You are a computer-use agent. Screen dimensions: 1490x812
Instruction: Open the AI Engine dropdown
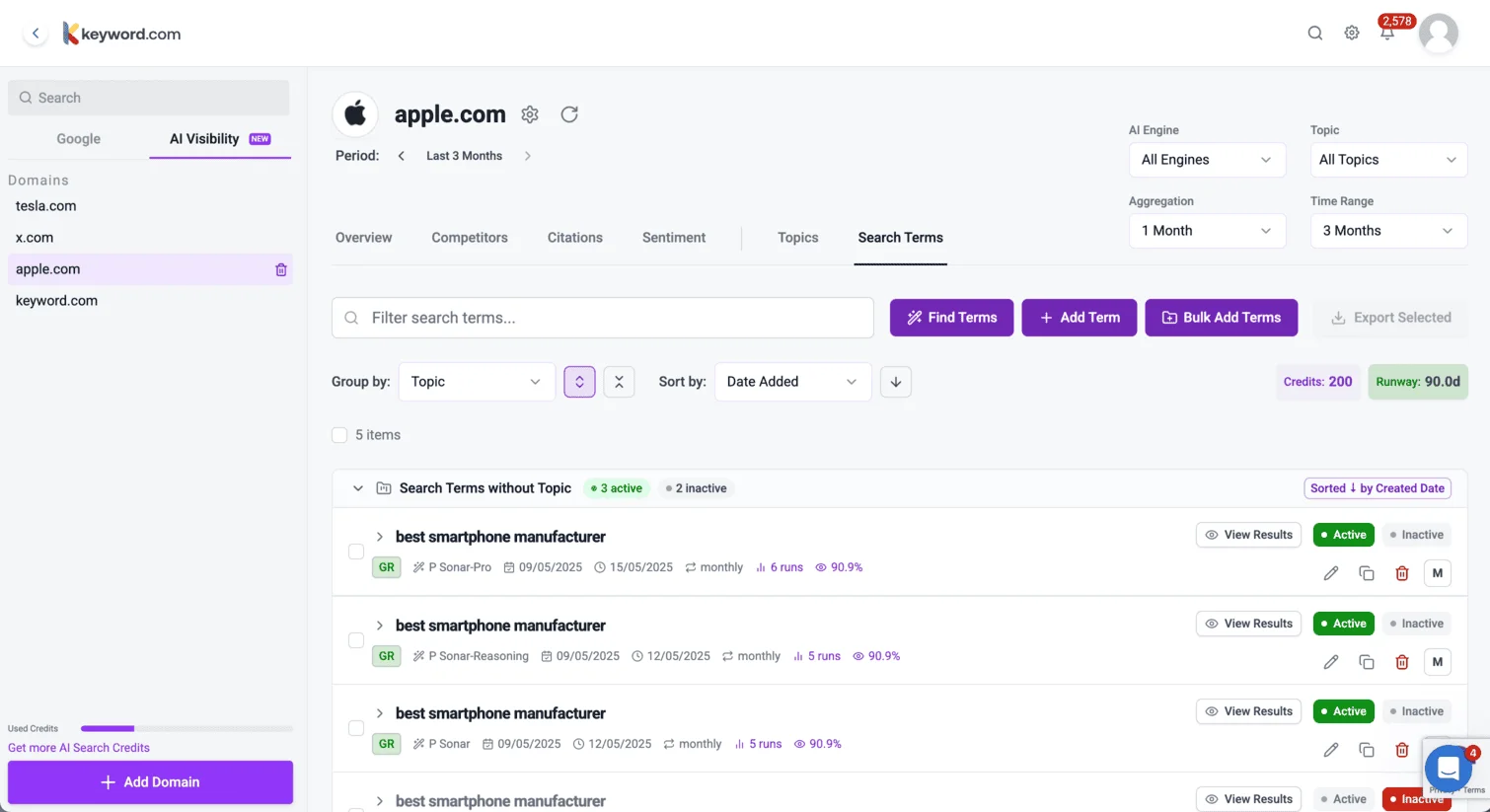(x=1207, y=160)
